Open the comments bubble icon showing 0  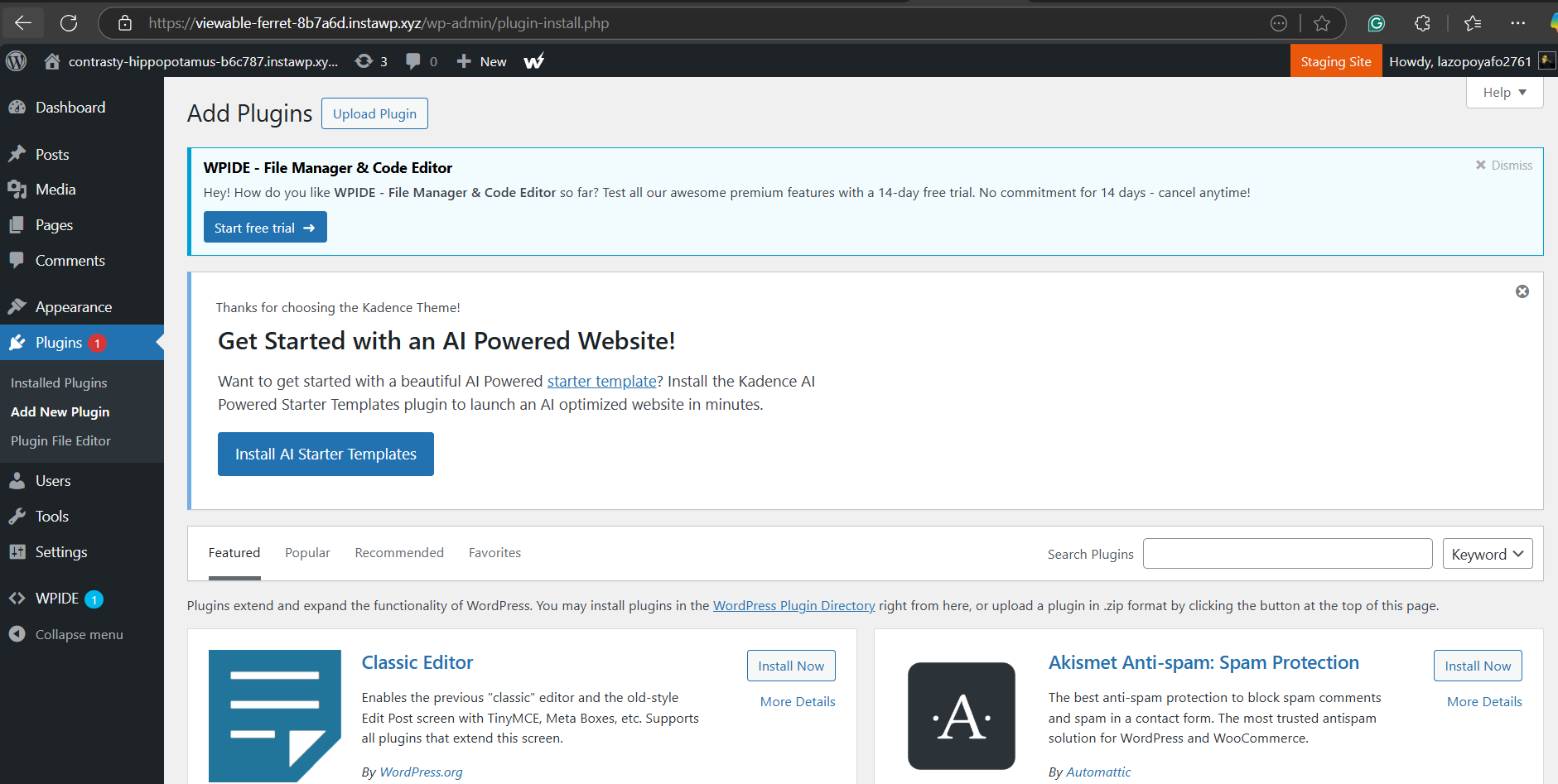422,61
